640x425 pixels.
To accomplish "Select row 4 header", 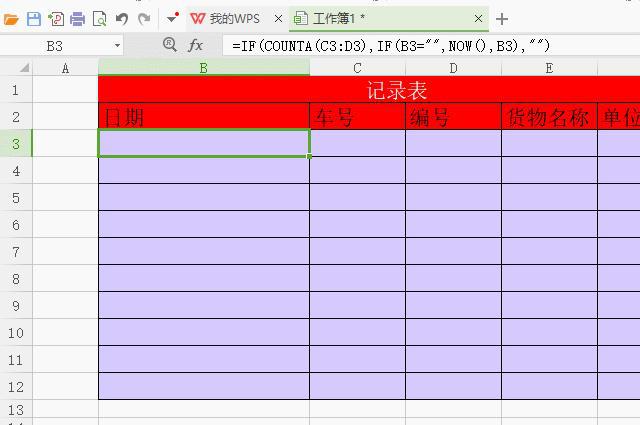I will [16, 171].
